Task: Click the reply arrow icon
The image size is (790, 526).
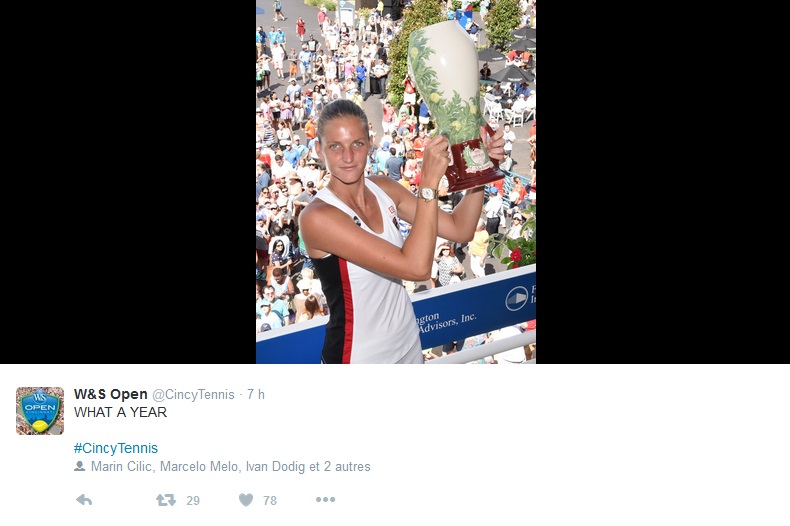Action: 84,500
